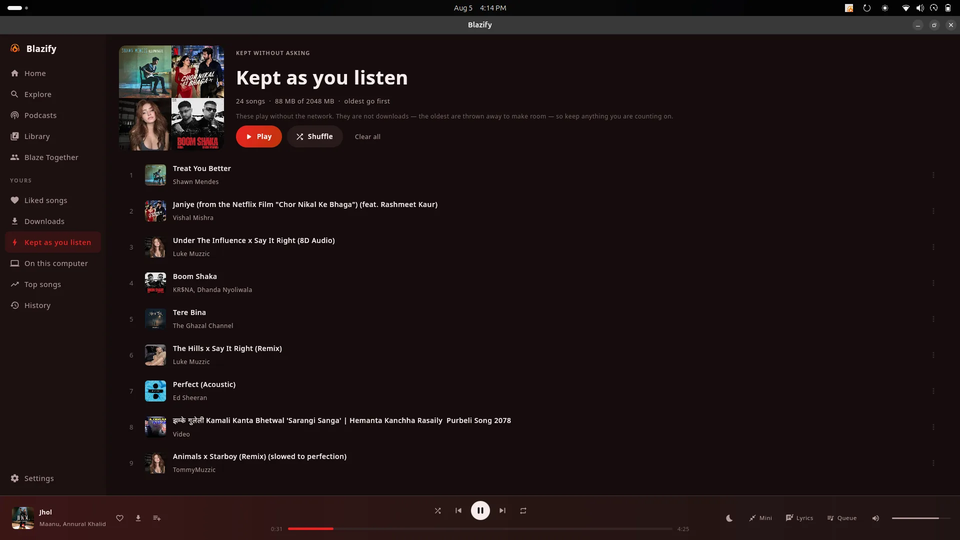Open more options for Janiye track
Image resolution: width=960 pixels, height=540 pixels.
tap(933, 211)
